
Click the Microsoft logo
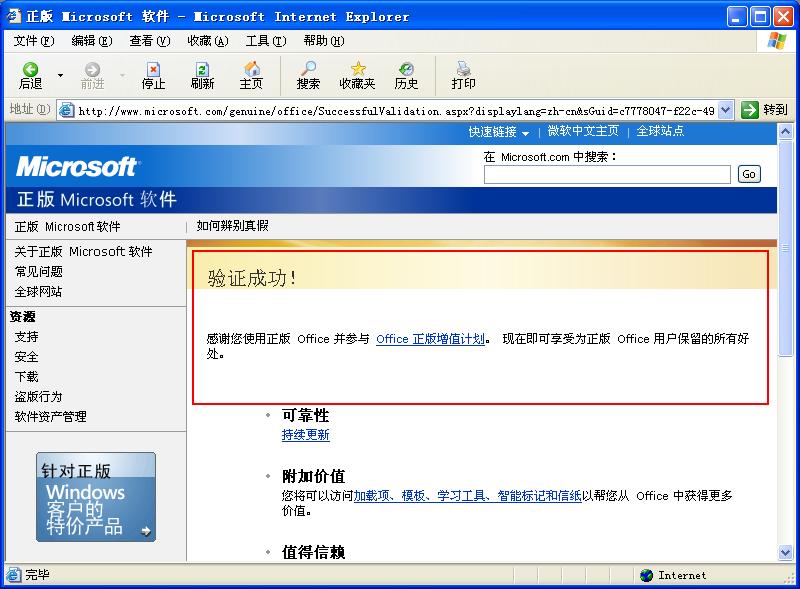(x=77, y=166)
